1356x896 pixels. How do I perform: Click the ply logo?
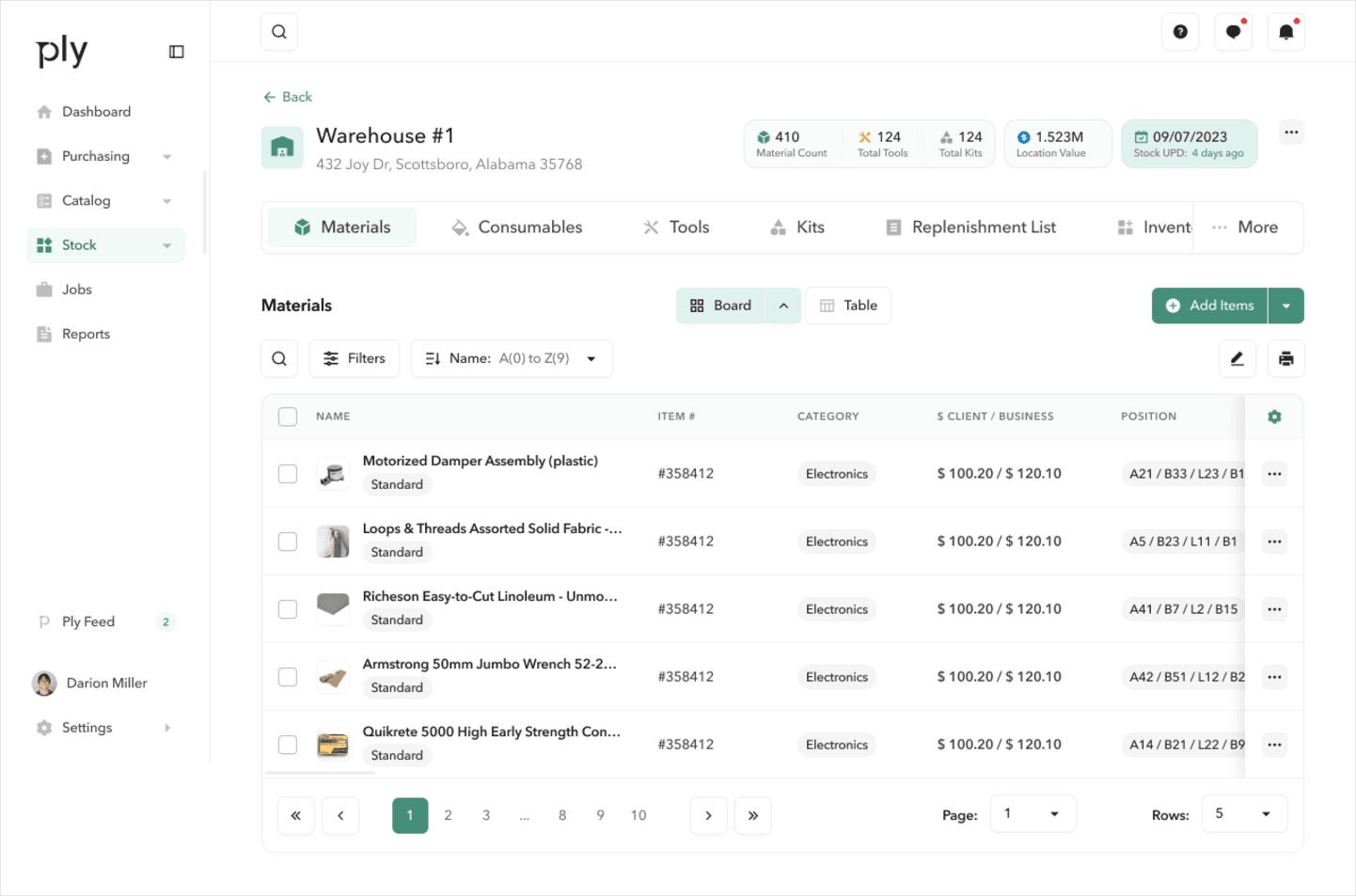(x=61, y=52)
